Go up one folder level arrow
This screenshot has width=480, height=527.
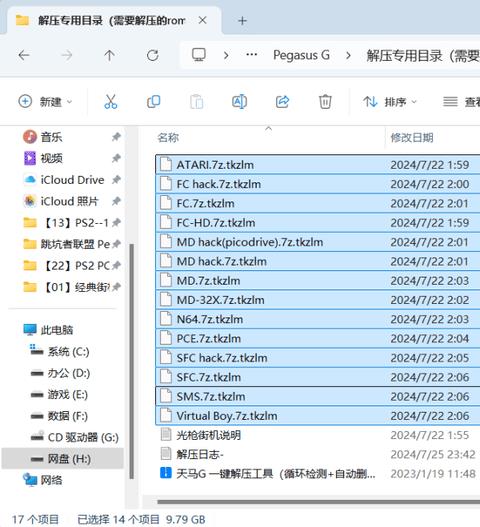(x=110, y=55)
